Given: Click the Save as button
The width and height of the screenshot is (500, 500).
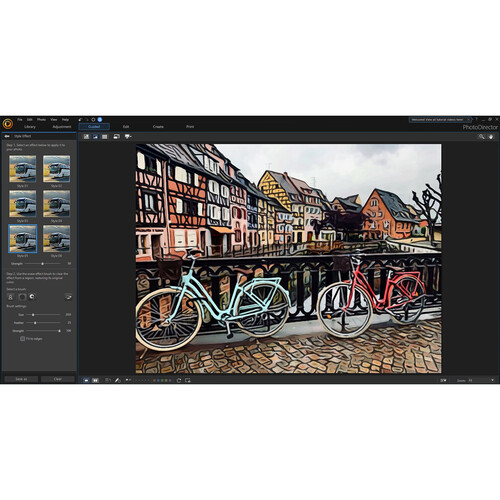Looking at the screenshot, I should [x=21, y=379].
